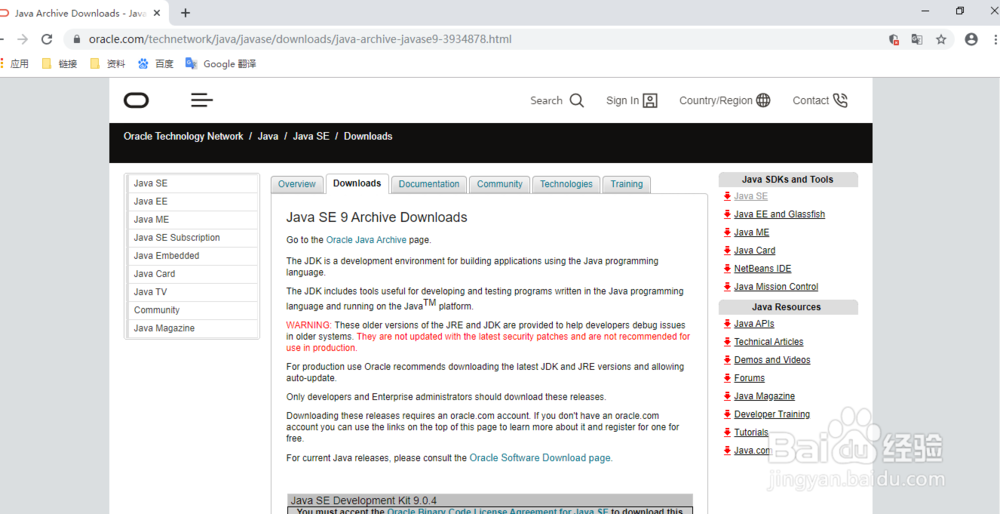This screenshot has height=514, width=1000.
Task: Open Java SE Subscription sidebar item
Action: coord(193,237)
